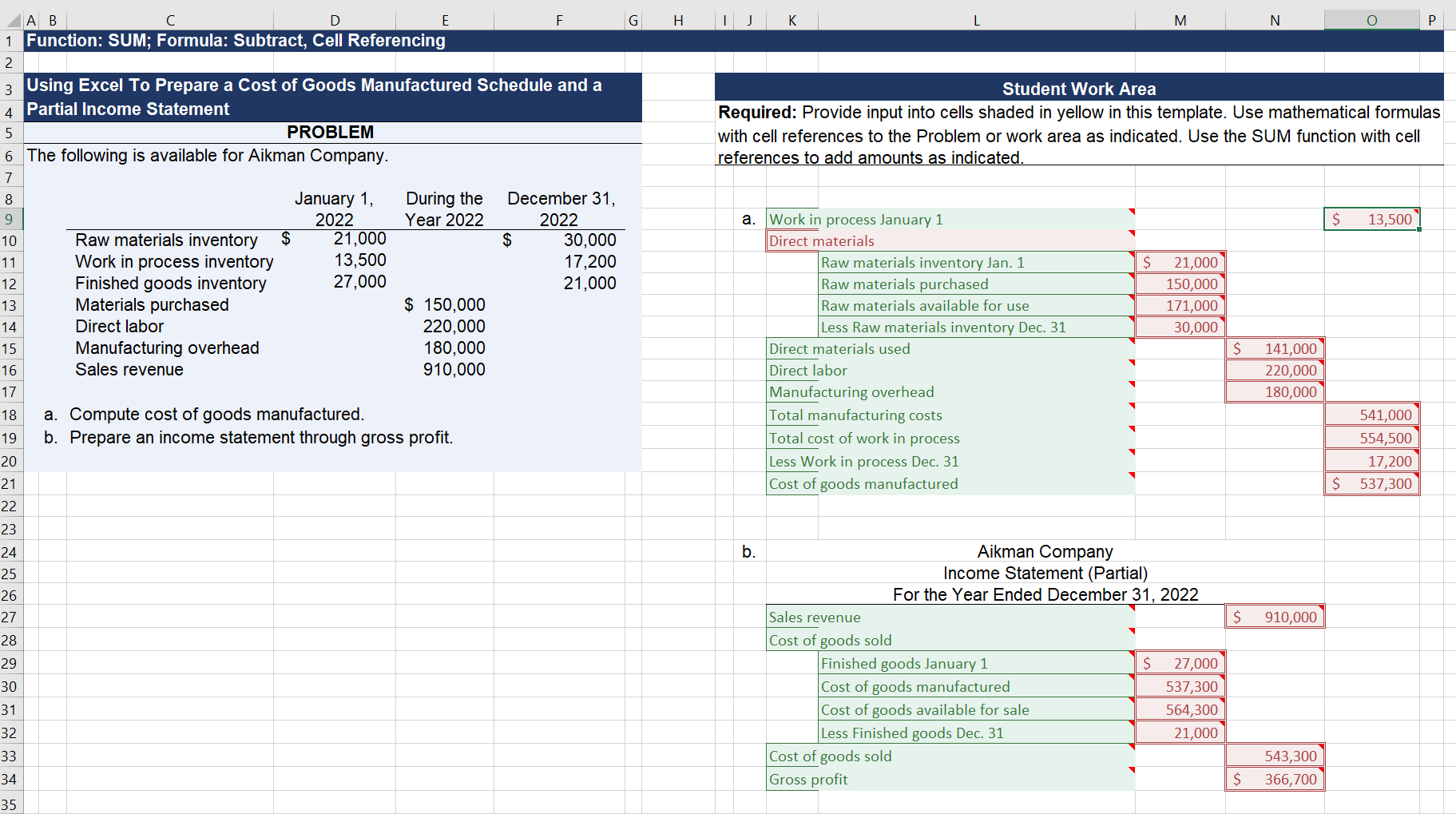Select Manufacturing overhead value 180,000 in column N
This screenshot has height=814, width=1456.
[x=1275, y=391]
